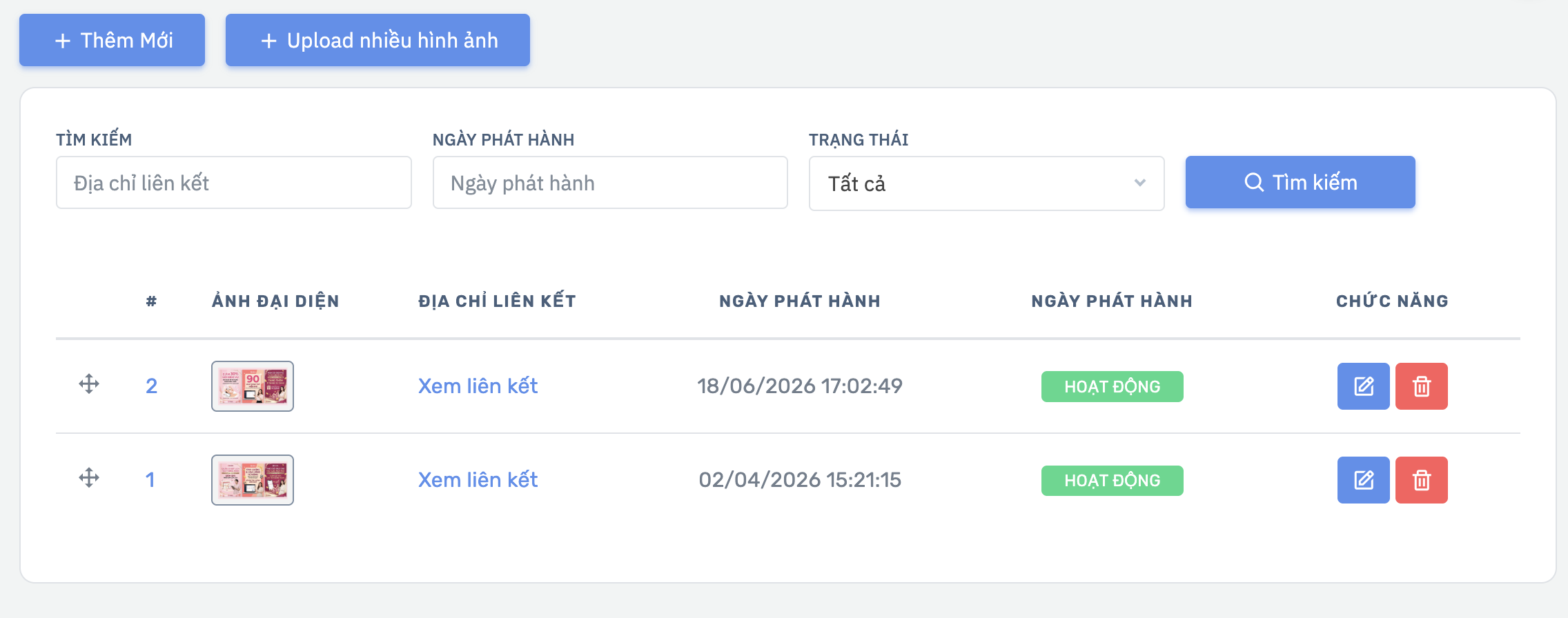Open the thumbnail image of row 1
This screenshot has height=618, width=1568.
coord(253,480)
